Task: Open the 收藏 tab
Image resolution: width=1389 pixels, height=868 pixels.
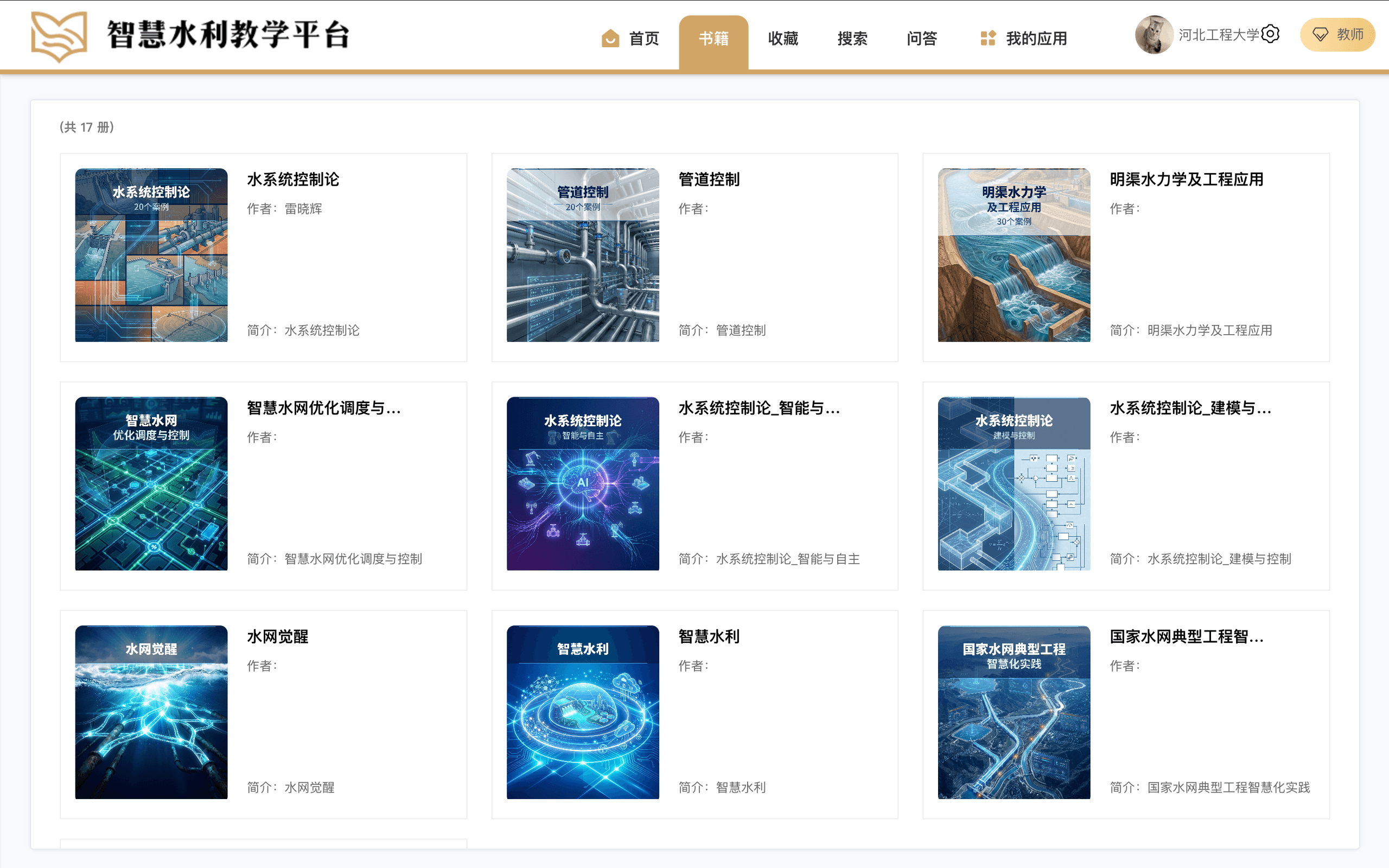Action: [783, 39]
